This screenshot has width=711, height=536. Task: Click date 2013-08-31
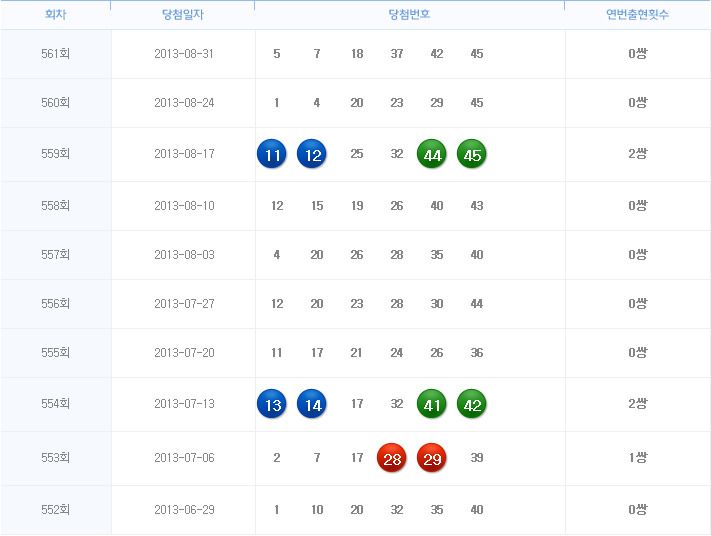(184, 54)
